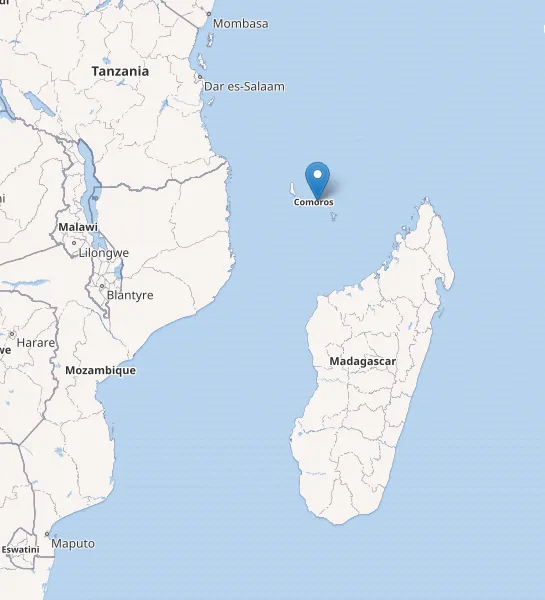This screenshot has width=545, height=600.
Task: Select the Harare city label
Action: 36,343
